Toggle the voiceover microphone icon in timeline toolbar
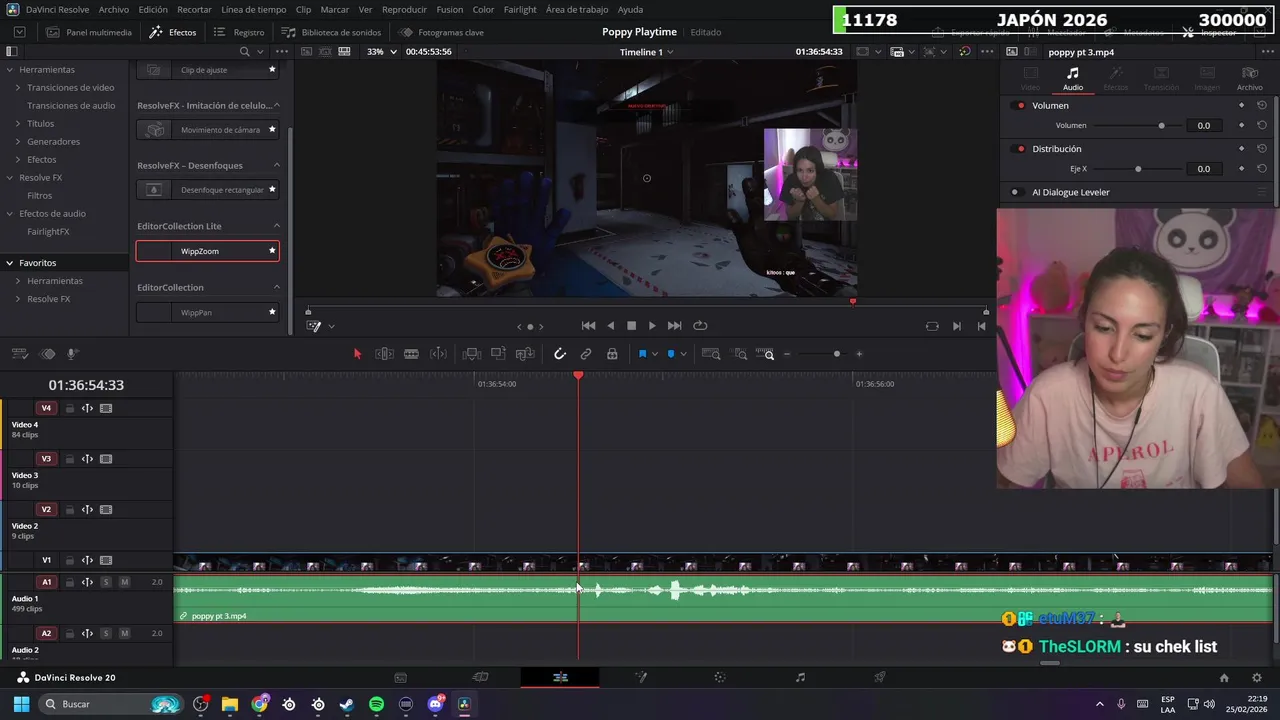This screenshot has width=1280, height=720. click(72, 354)
